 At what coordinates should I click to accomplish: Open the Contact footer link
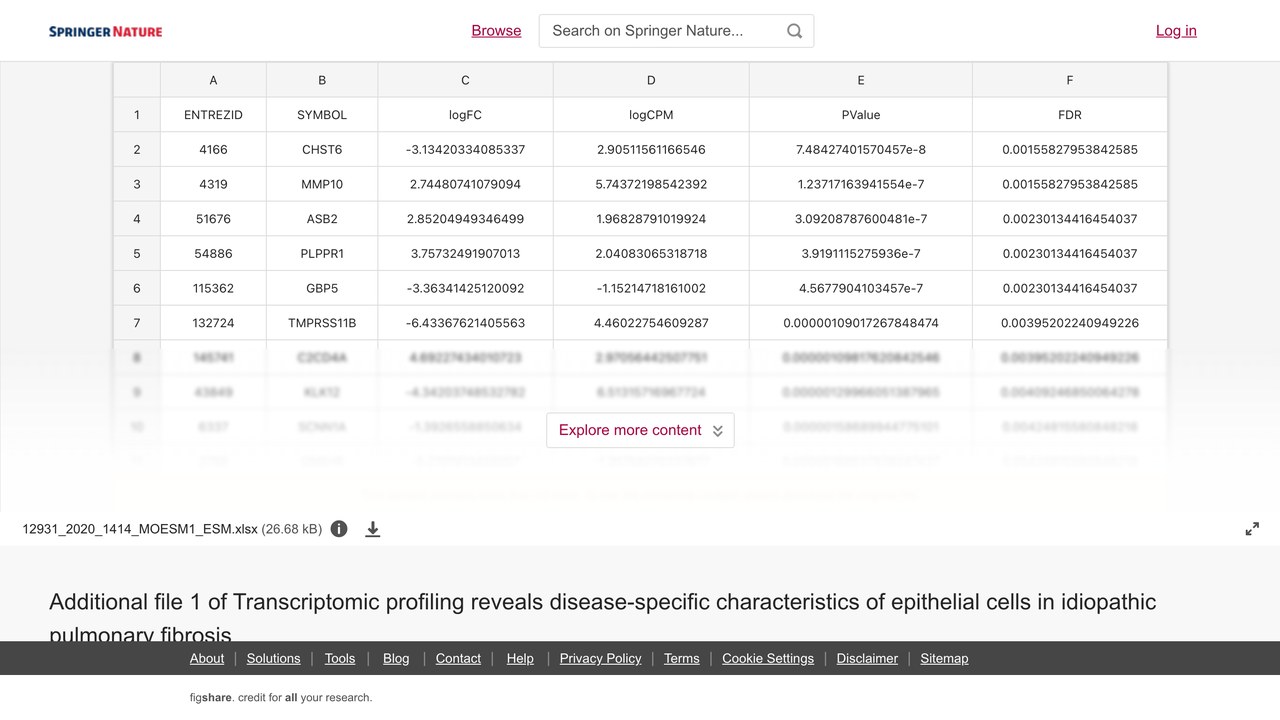[458, 658]
